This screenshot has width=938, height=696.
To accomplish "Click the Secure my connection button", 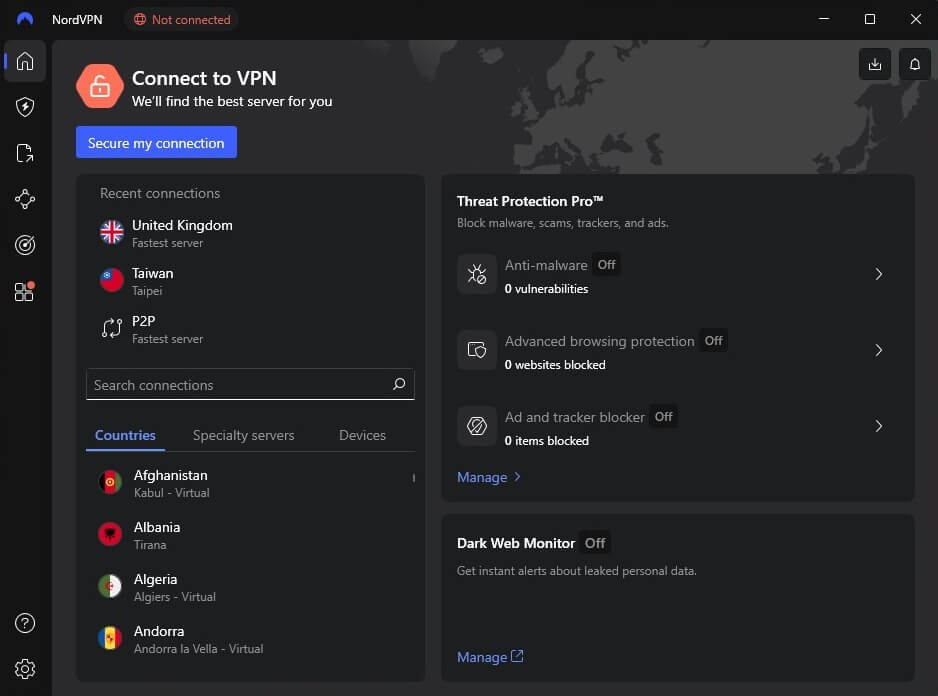I will [156, 143].
